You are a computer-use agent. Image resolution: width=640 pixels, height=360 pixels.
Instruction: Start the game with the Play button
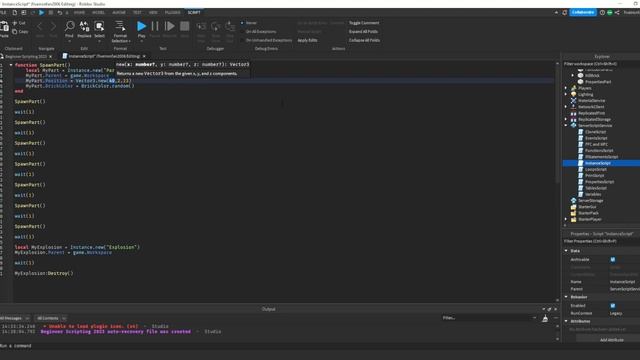pos(141,27)
